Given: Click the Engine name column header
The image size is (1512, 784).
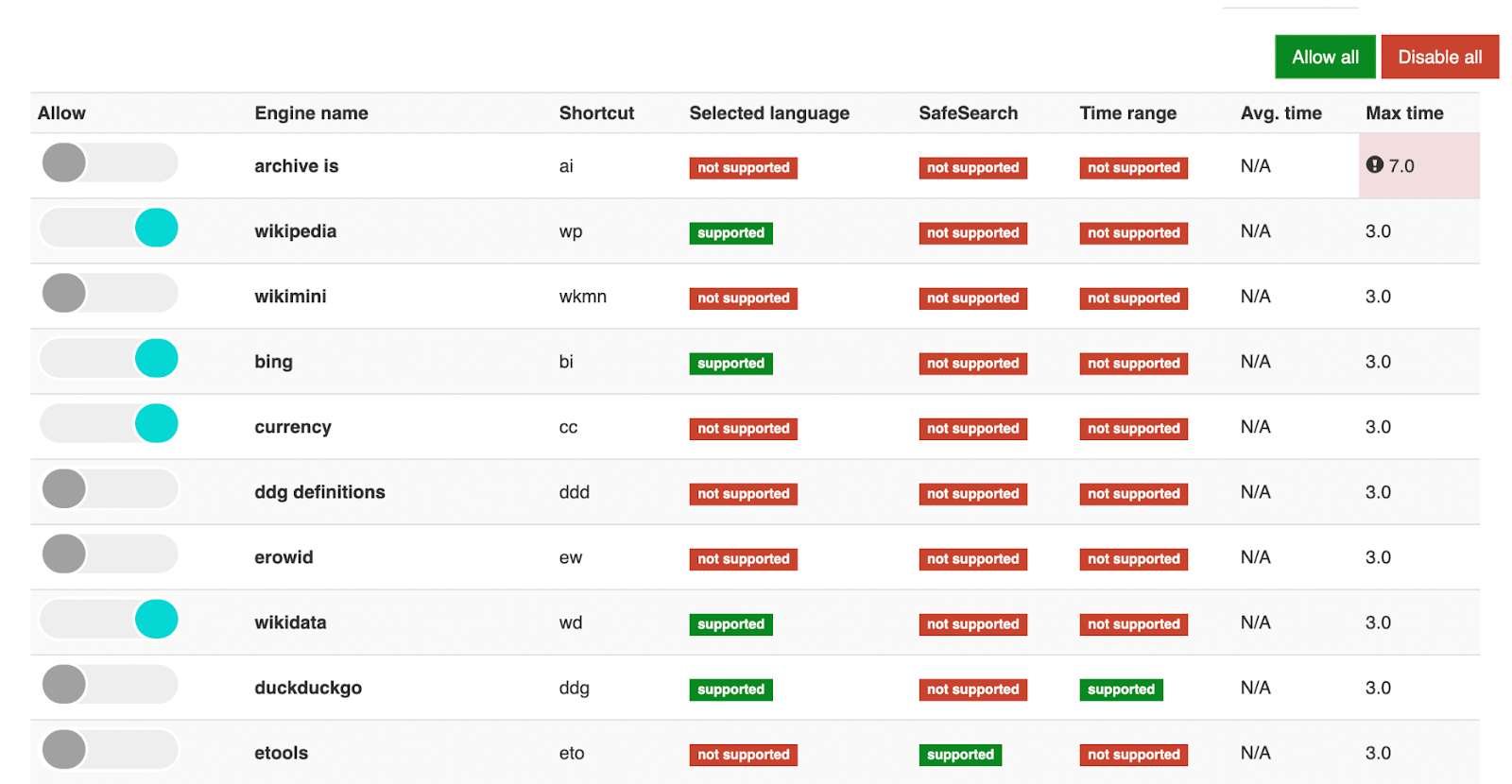Looking at the screenshot, I should pyautogui.click(x=311, y=113).
